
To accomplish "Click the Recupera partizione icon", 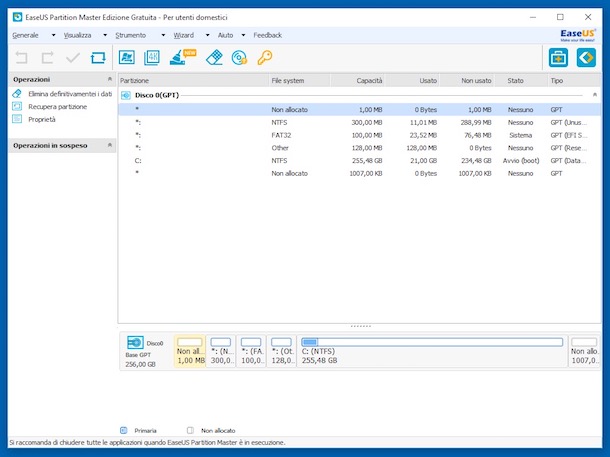I will click(x=17, y=106).
